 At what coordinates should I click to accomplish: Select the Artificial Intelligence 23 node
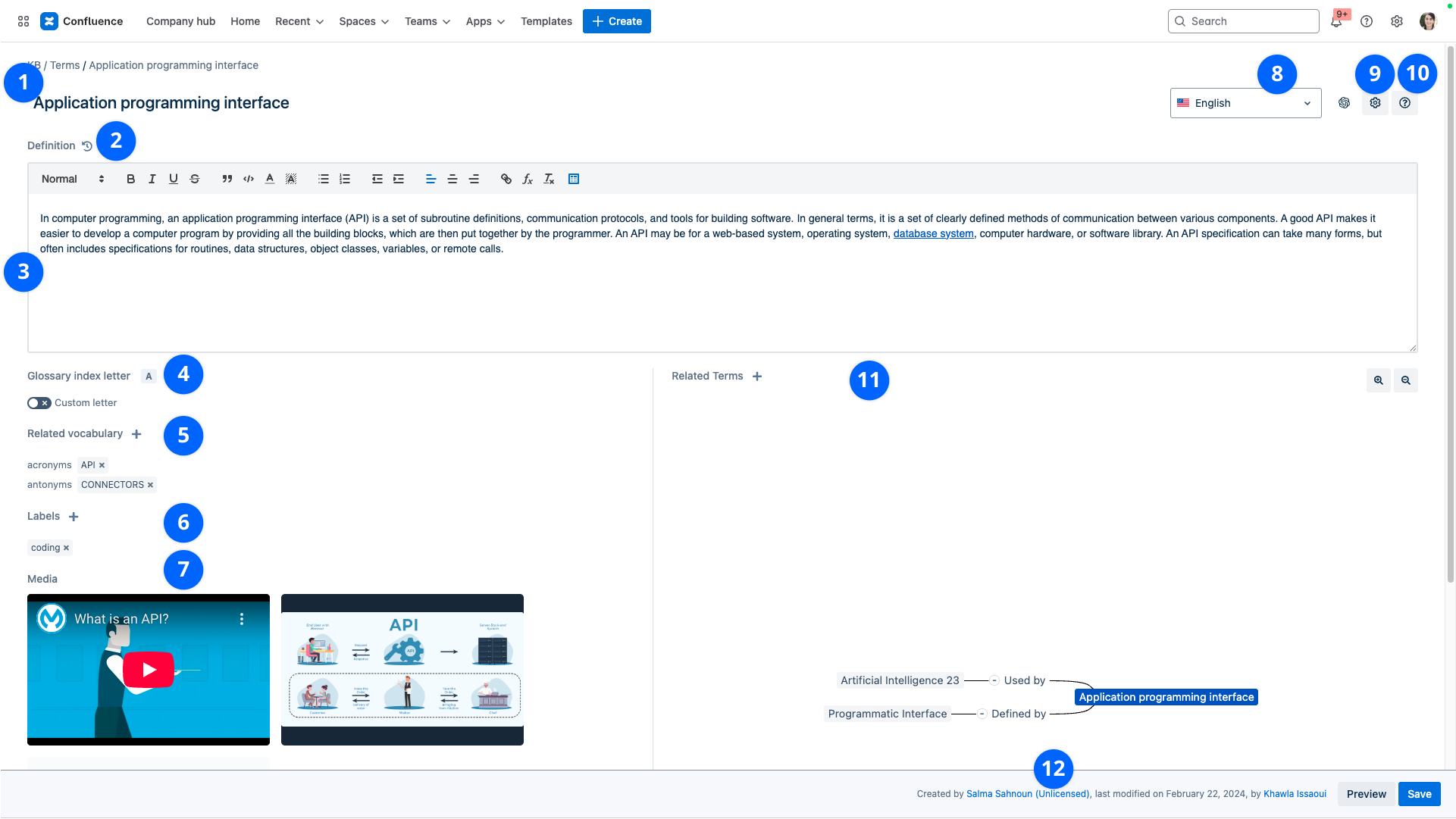[900, 680]
